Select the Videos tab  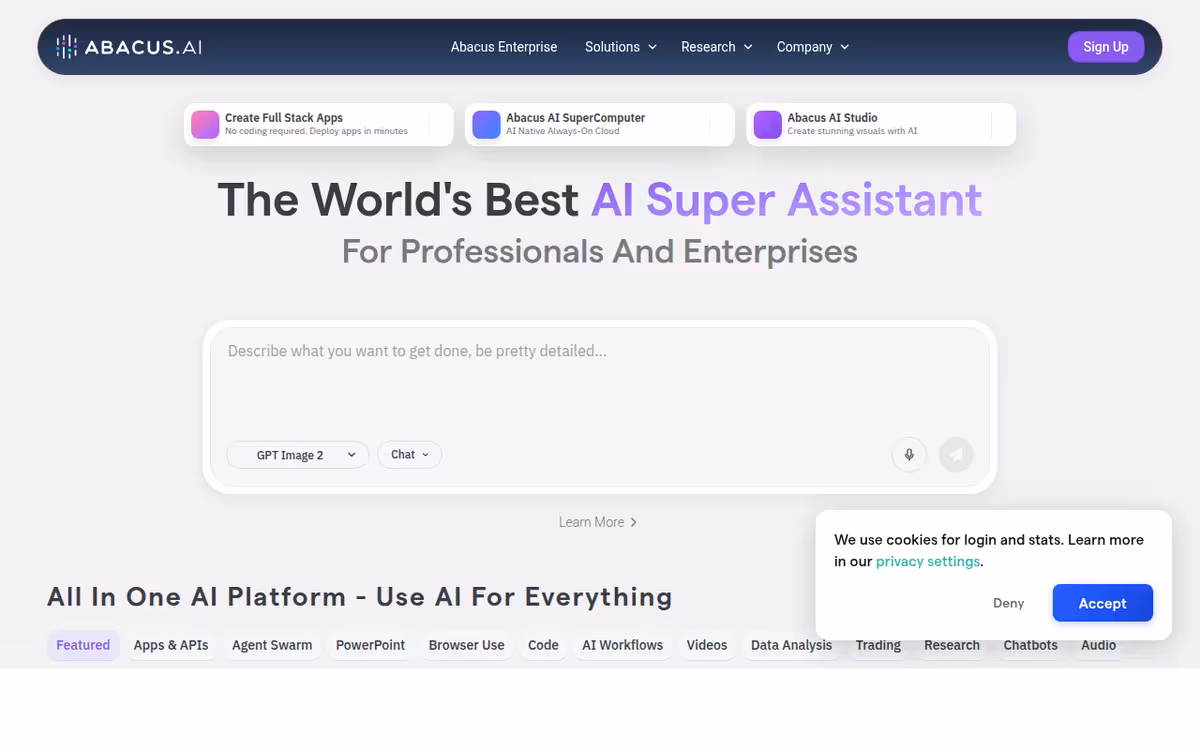[x=707, y=645]
